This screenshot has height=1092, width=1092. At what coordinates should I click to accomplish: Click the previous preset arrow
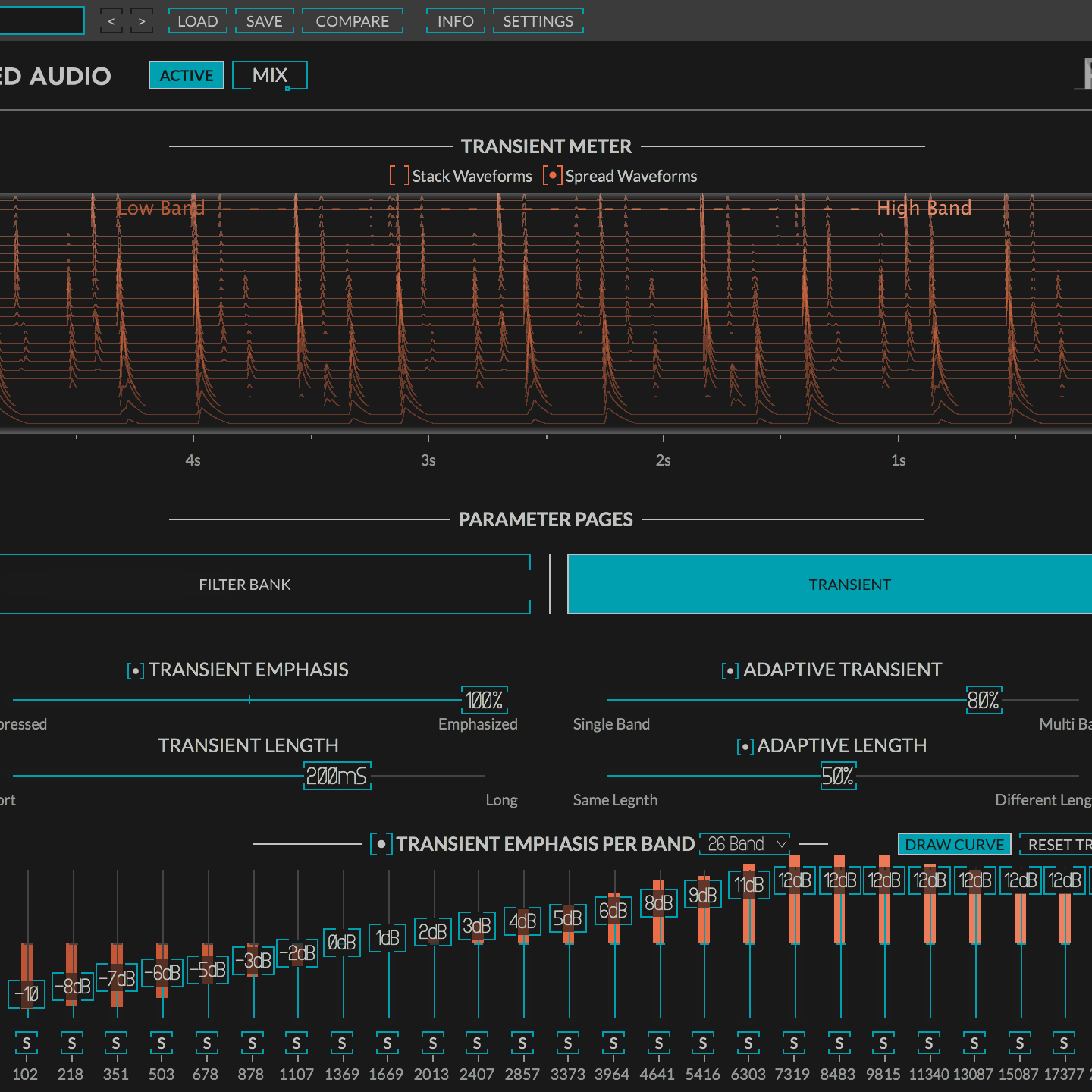pyautogui.click(x=111, y=21)
